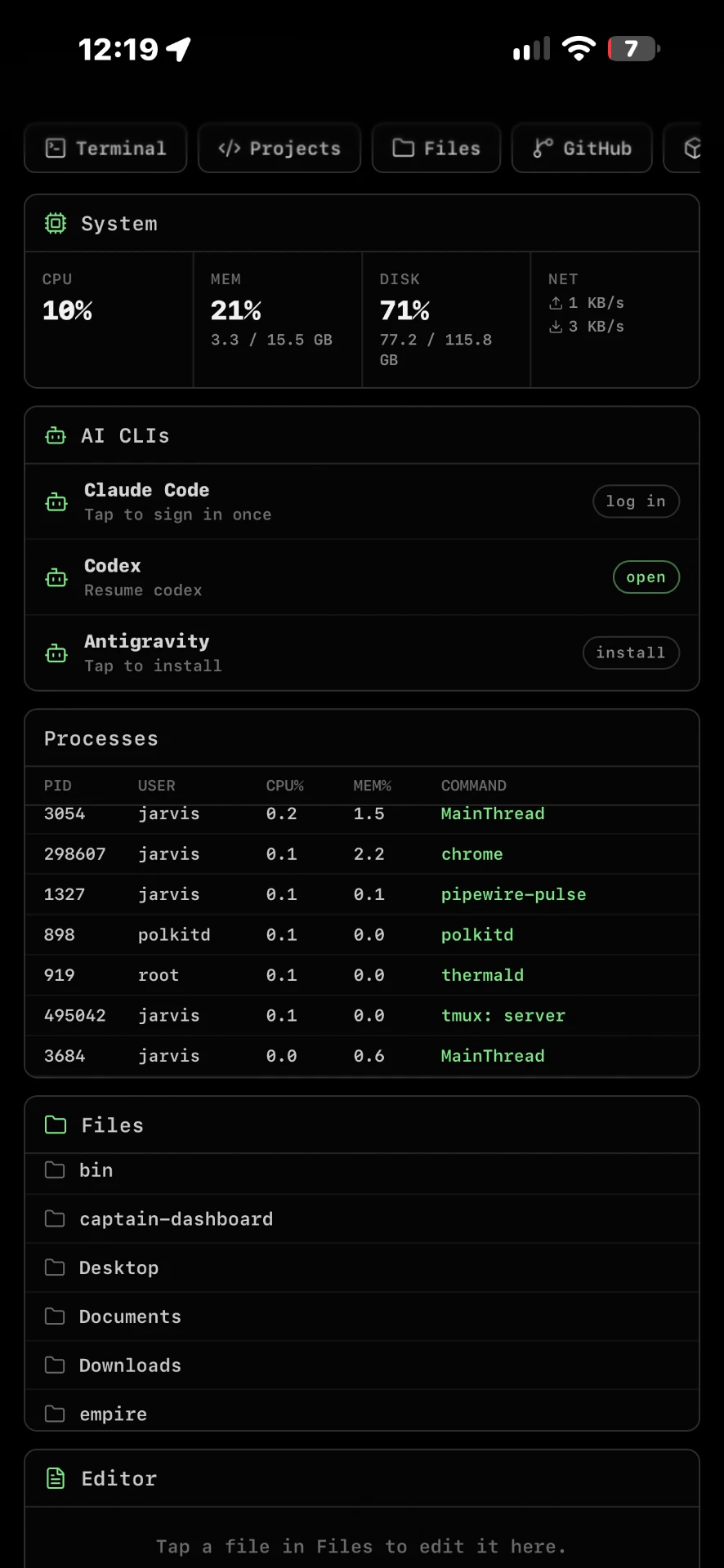The width and height of the screenshot is (724, 1568).
Task: Open the Desktop folder
Action: point(362,1267)
